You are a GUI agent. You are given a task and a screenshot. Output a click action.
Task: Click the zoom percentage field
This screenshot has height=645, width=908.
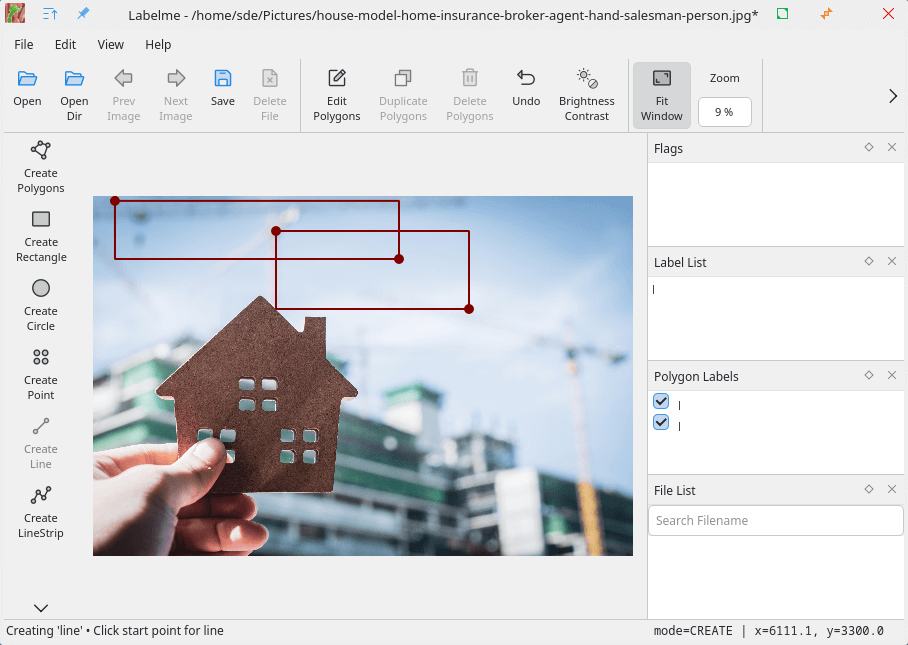(724, 112)
